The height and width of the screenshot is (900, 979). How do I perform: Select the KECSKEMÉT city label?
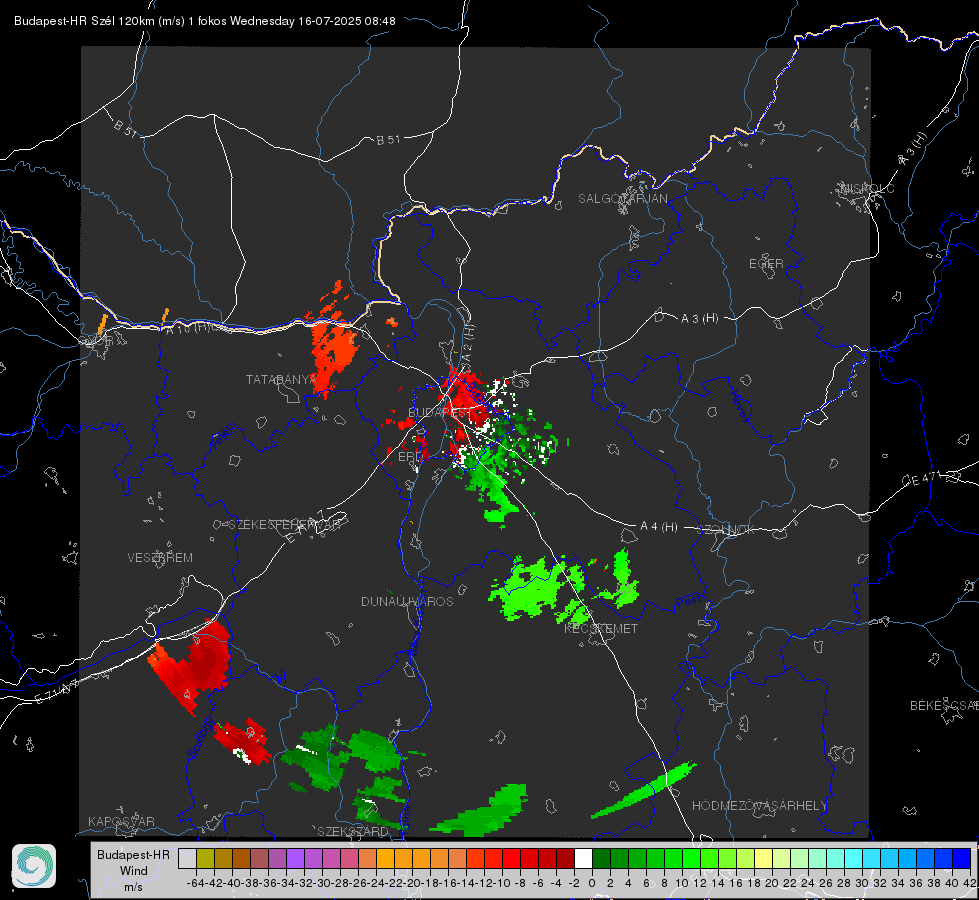(601, 629)
